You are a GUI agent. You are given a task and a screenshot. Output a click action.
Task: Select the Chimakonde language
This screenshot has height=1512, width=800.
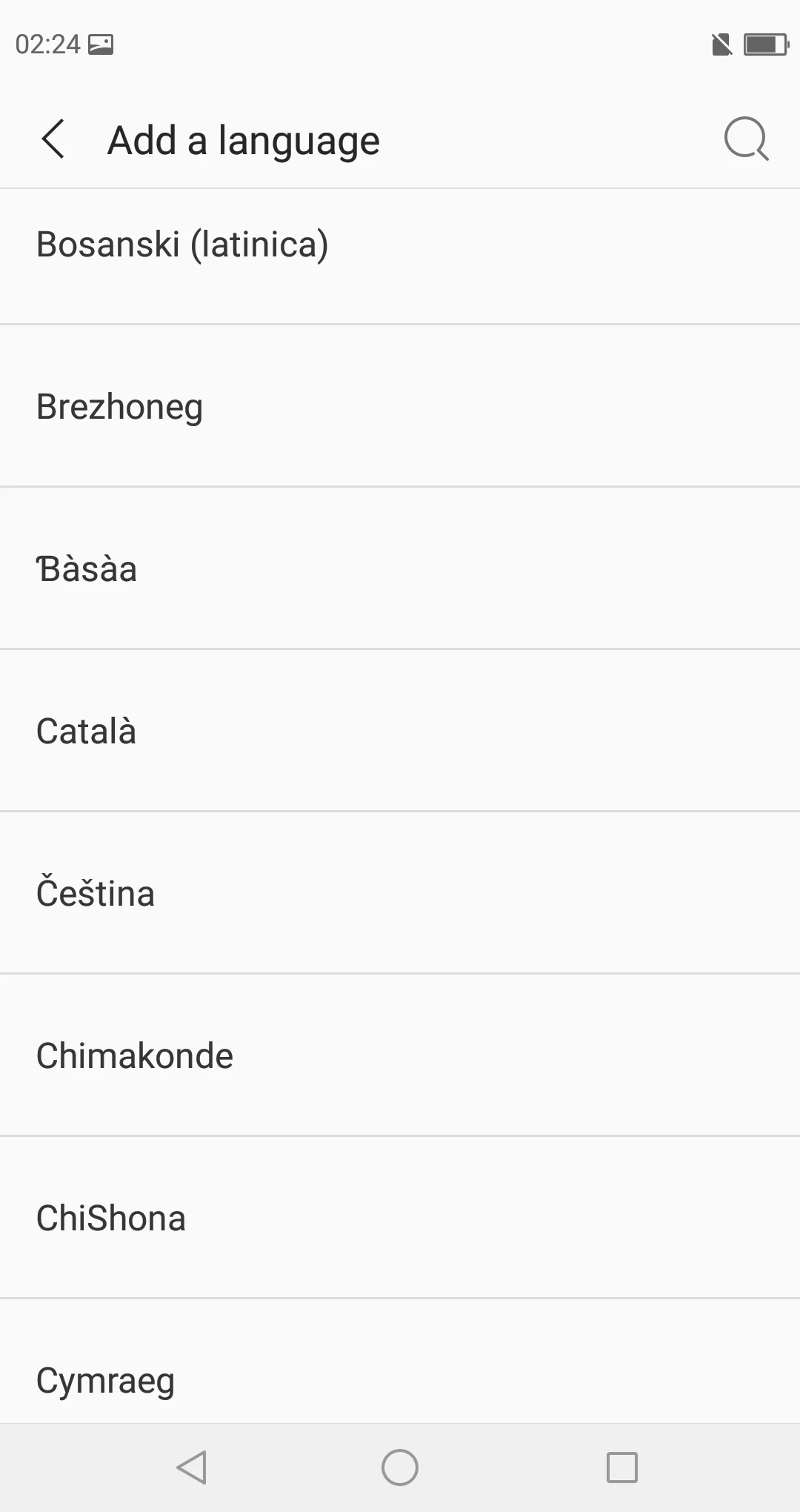tap(400, 1055)
